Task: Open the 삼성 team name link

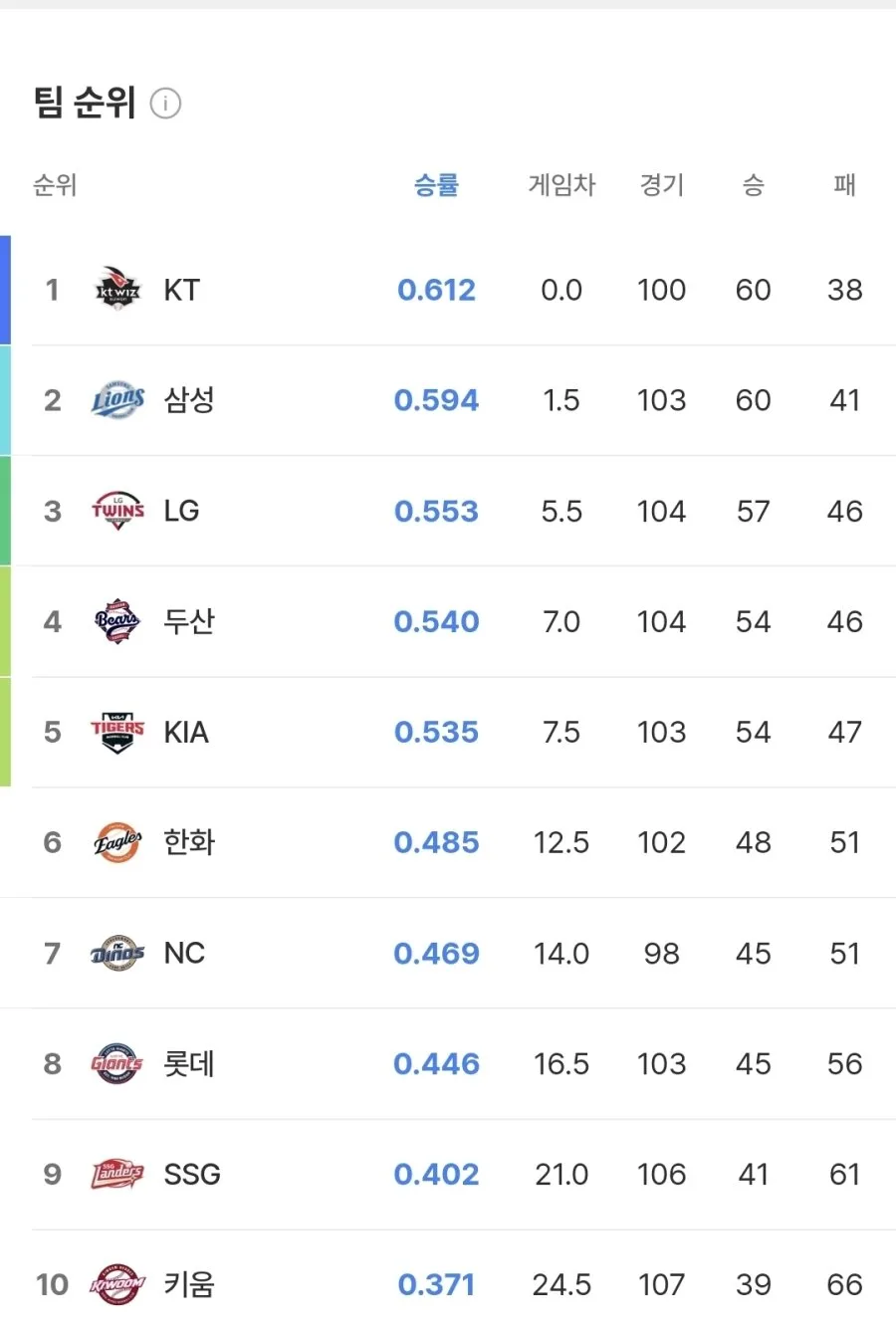Action: [189, 400]
